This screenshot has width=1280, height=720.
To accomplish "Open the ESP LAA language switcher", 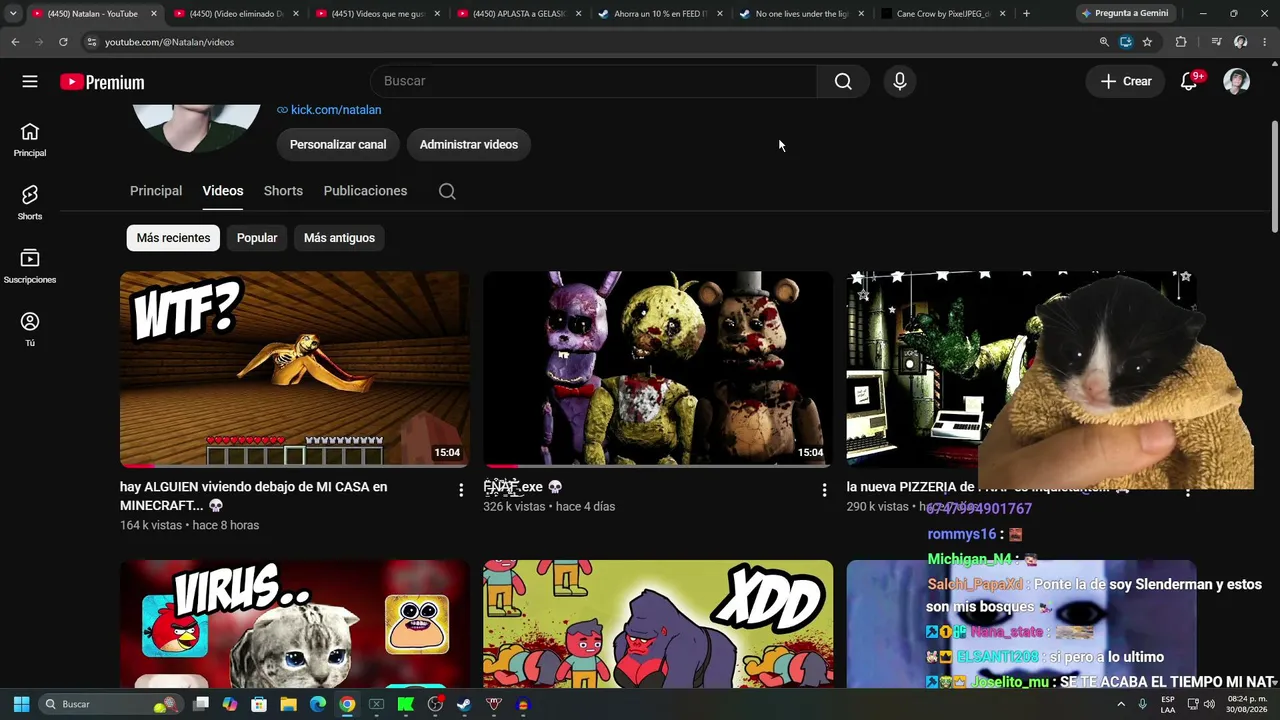I will pyautogui.click(x=1168, y=704).
